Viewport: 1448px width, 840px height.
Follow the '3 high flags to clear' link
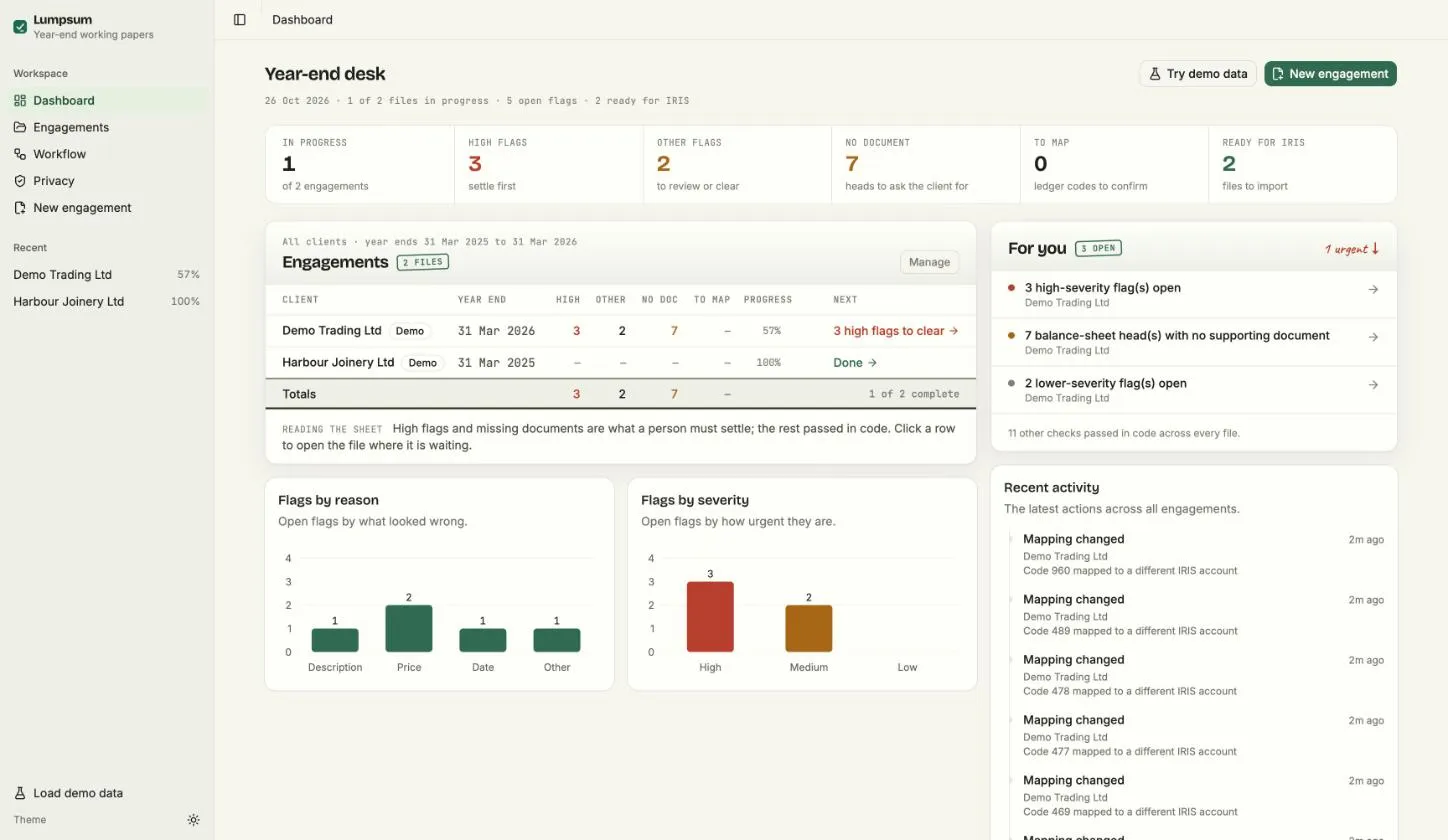(896, 331)
